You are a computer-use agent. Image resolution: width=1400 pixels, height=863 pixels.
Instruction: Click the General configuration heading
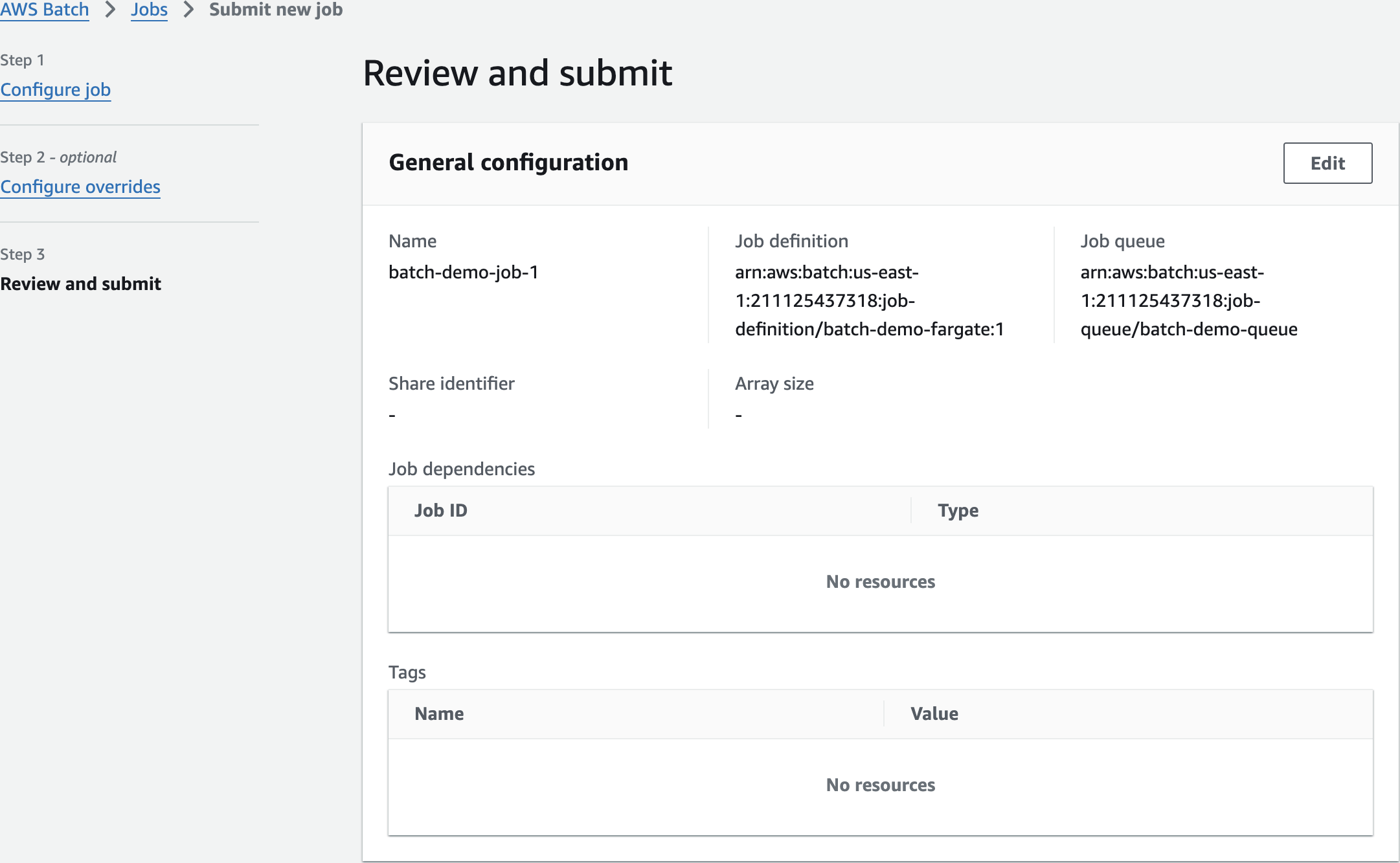(508, 162)
